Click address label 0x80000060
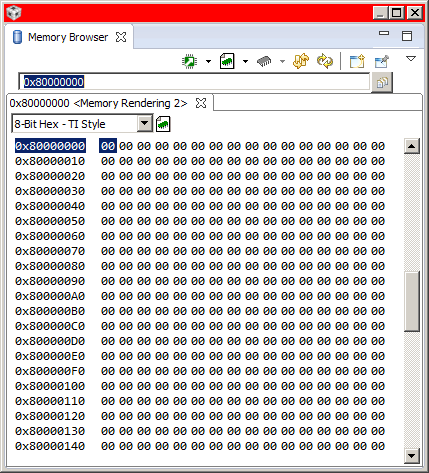Screen dimensions: 429x473 (x=50, y=236)
